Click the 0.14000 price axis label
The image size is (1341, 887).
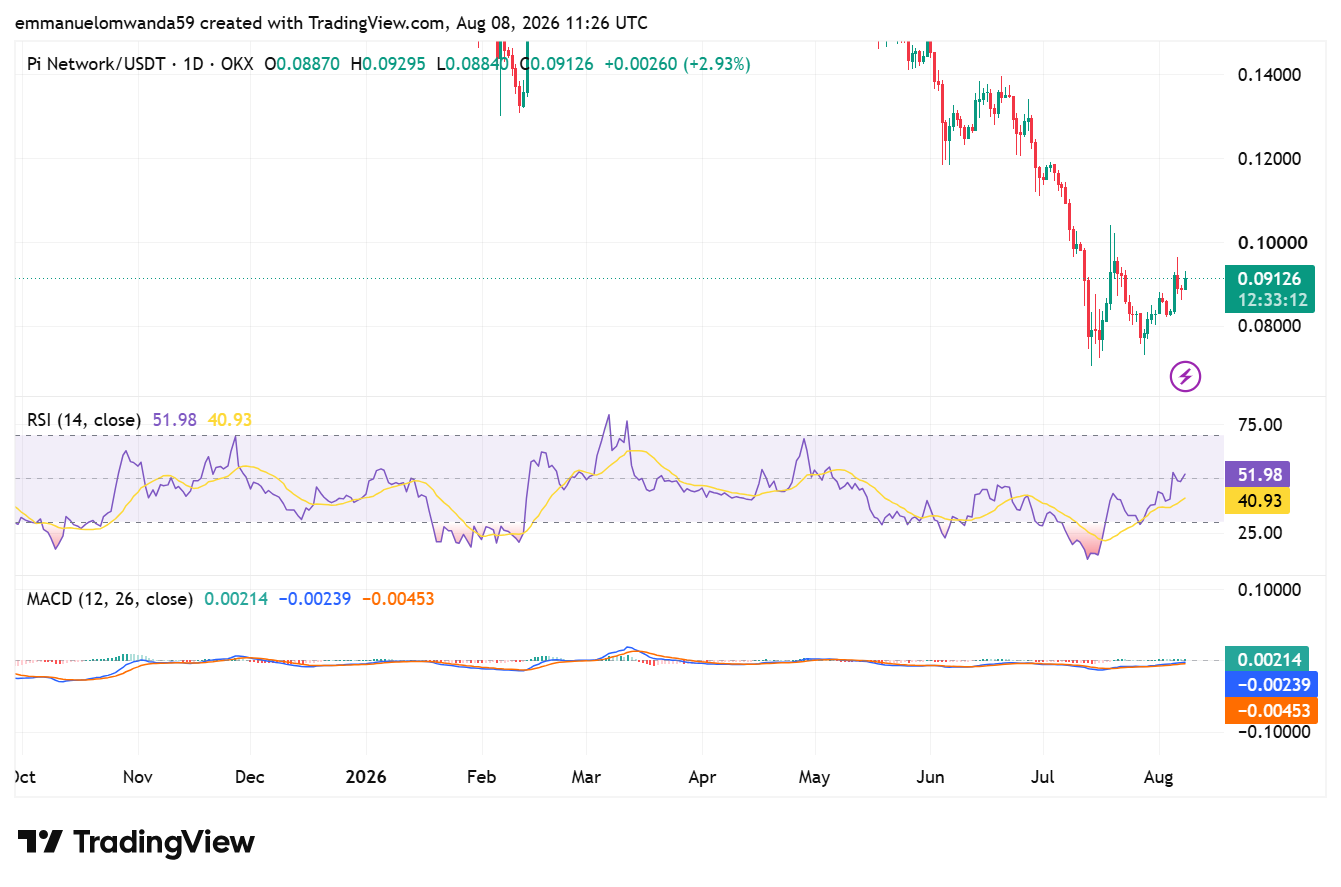(x=1270, y=74)
